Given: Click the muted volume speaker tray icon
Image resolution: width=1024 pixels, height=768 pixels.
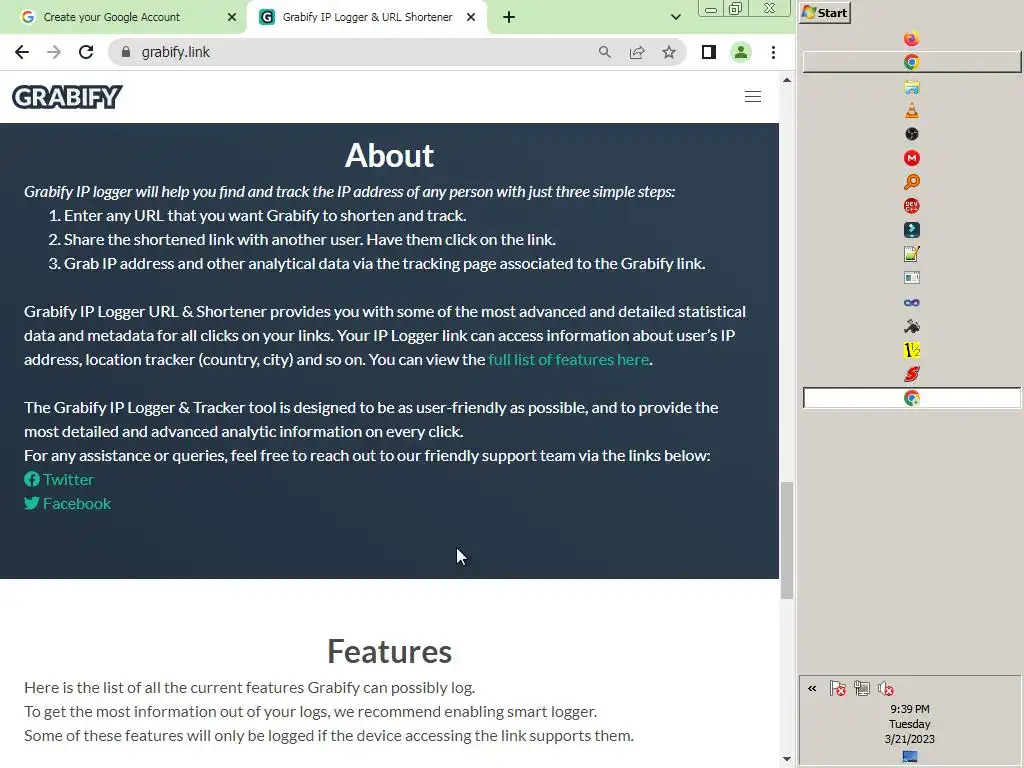Looking at the screenshot, I should [886, 688].
